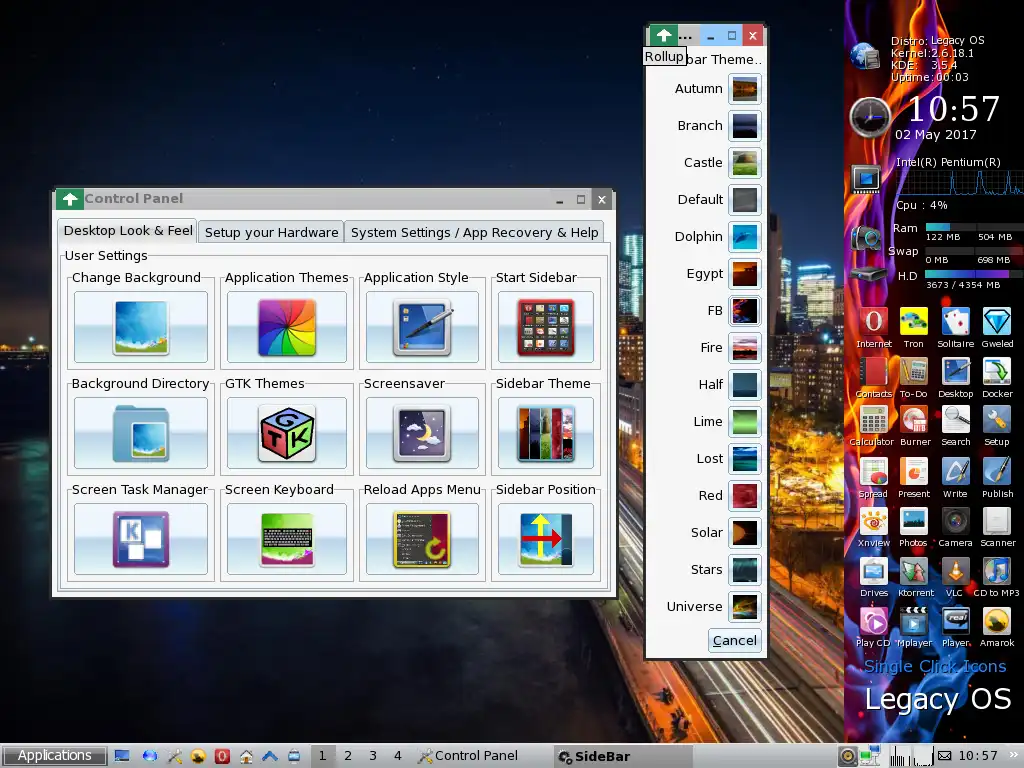Launch VLC from the sidebar

click(955, 572)
